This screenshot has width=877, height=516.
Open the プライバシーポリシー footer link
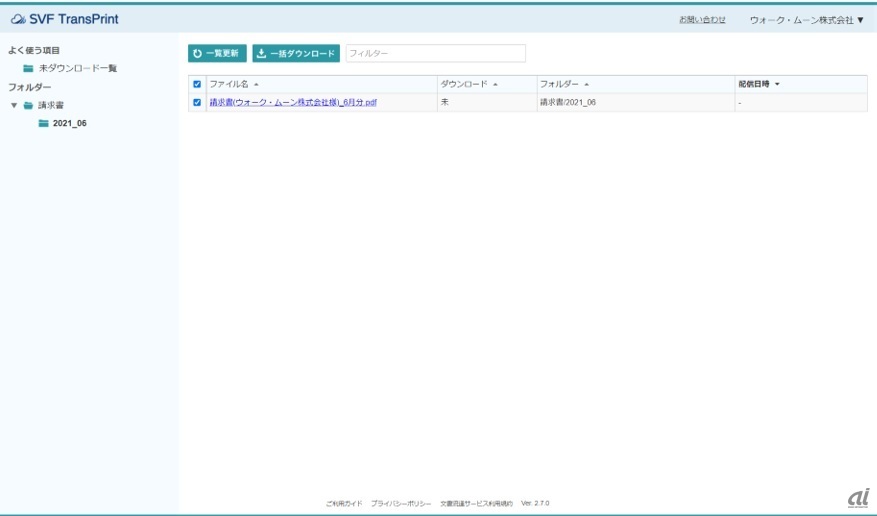coord(400,503)
